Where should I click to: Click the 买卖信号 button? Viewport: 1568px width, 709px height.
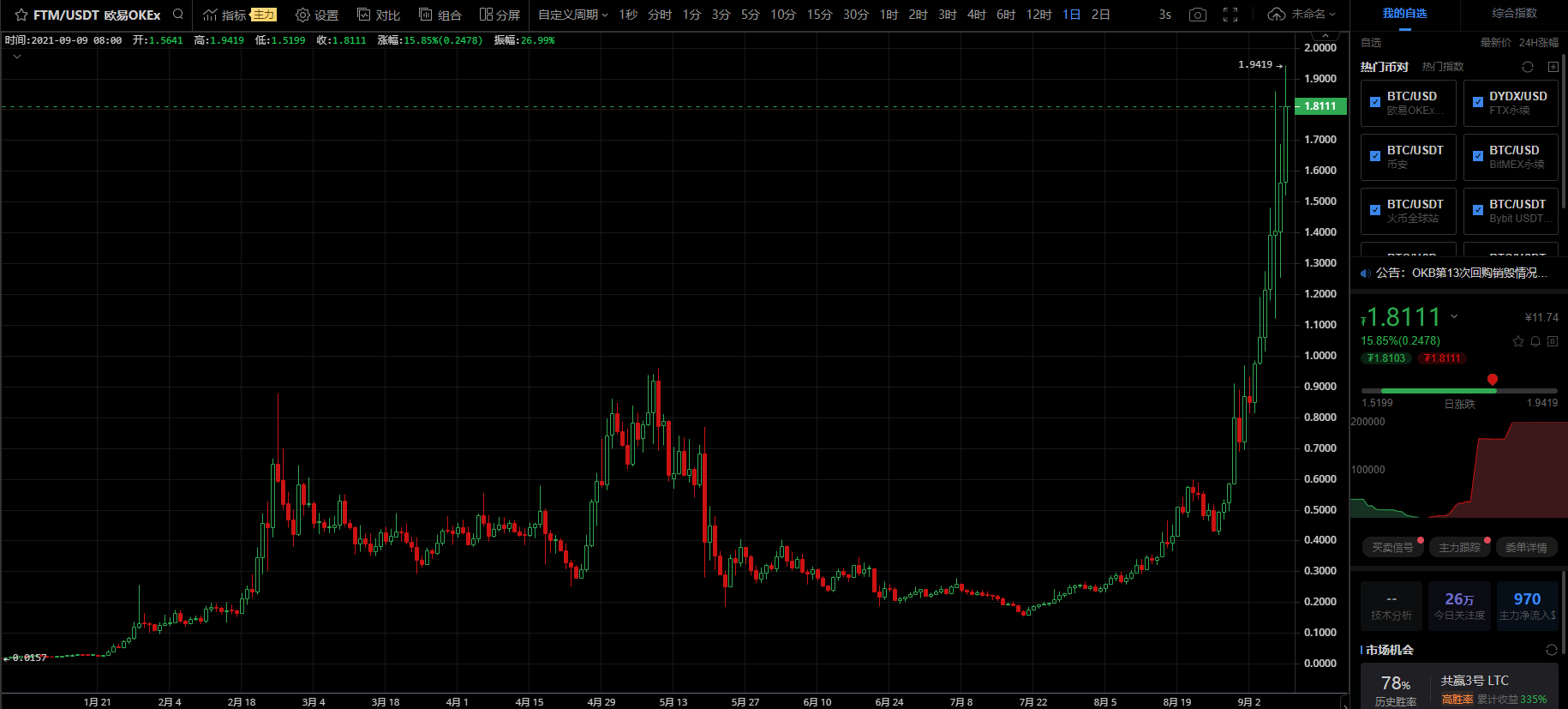point(1392,547)
